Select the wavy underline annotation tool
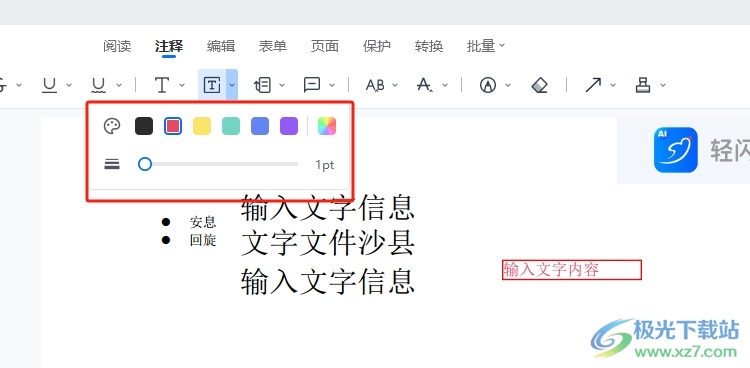Screen dimensions: 750x368 click(99, 85)
